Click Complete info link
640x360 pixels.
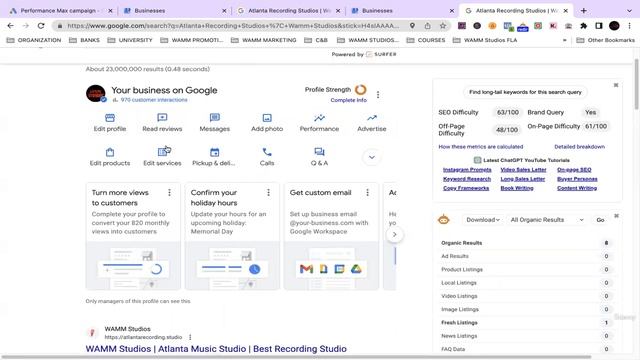click(x=349, y=100)
